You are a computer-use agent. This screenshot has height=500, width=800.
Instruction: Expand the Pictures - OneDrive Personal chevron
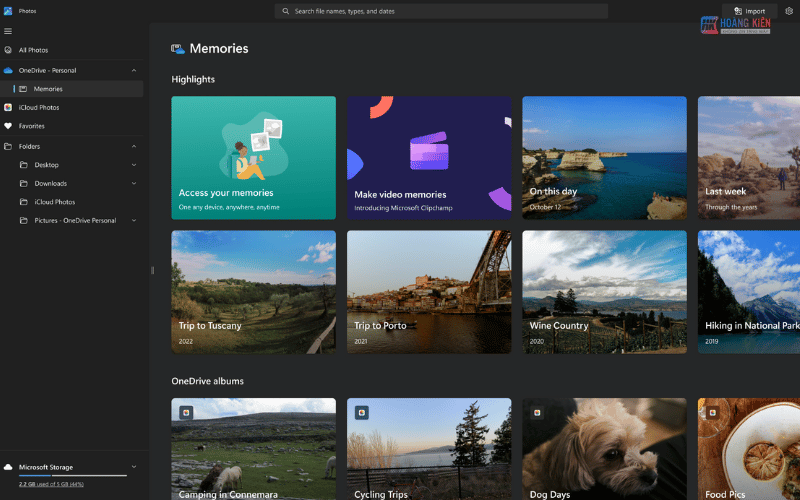(134, 220)
